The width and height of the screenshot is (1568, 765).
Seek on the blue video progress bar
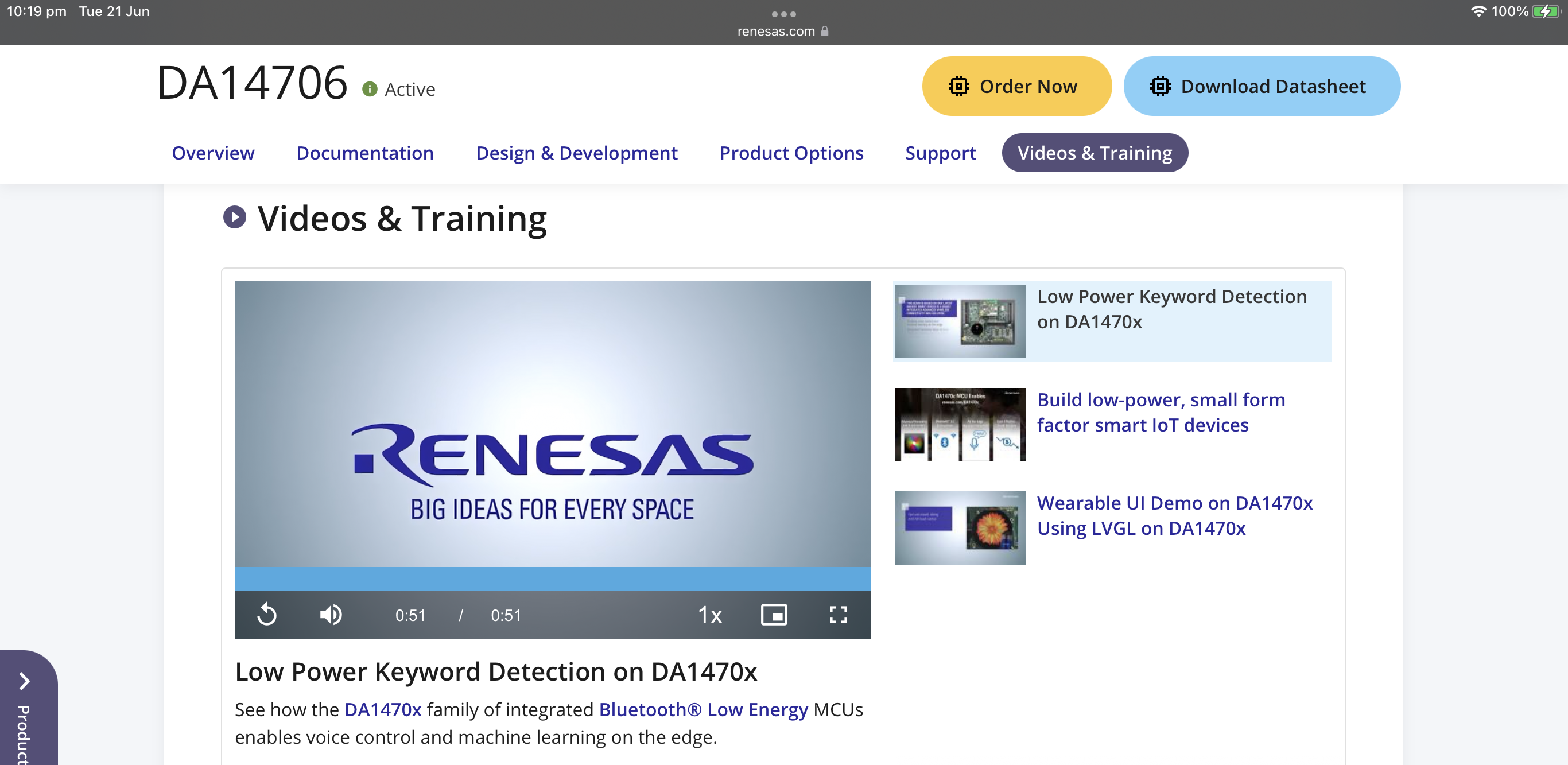point(552,578)
